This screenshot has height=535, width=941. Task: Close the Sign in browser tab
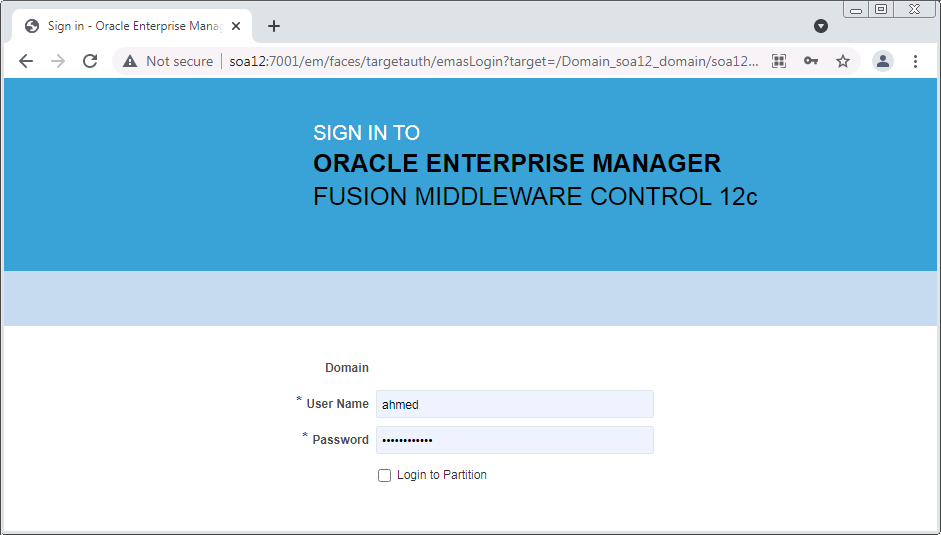[x=236, y=26]
